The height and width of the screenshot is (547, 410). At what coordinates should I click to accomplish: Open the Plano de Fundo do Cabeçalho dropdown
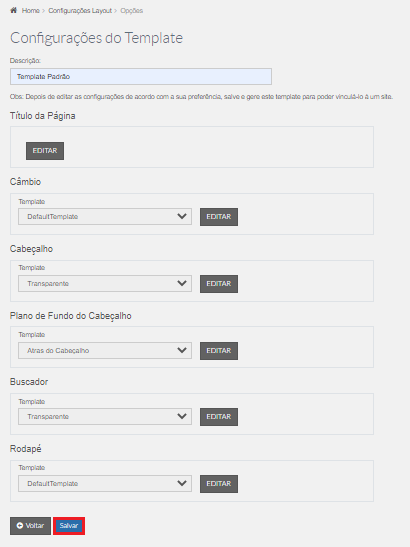[x=105, y=351]
